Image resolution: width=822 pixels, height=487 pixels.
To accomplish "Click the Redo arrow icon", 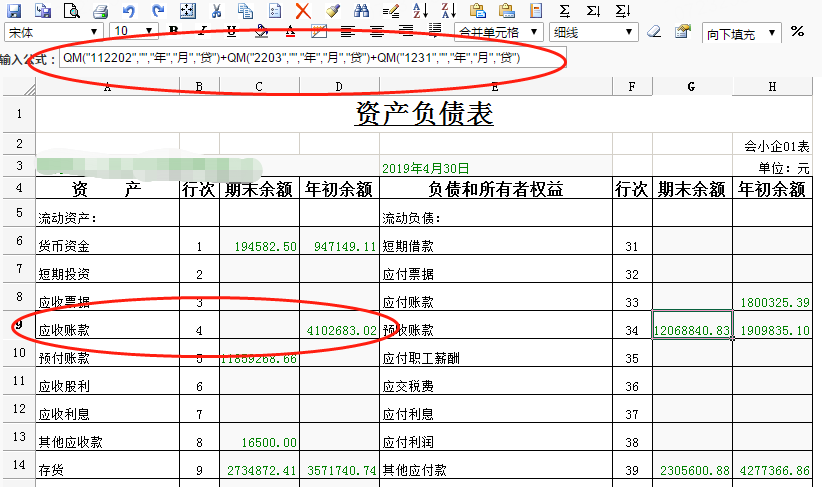I will [158, 10].
